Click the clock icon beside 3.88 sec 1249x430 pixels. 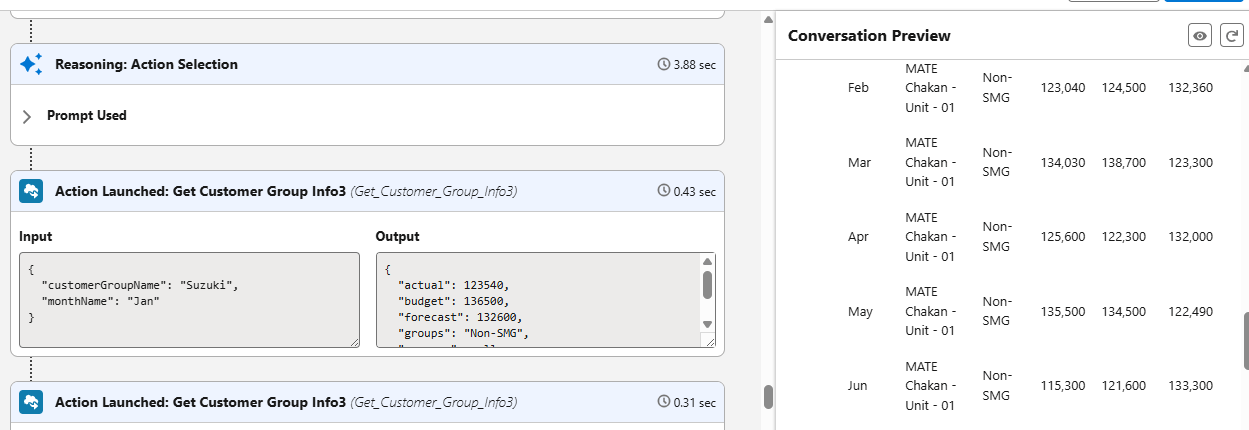(662, 65)
